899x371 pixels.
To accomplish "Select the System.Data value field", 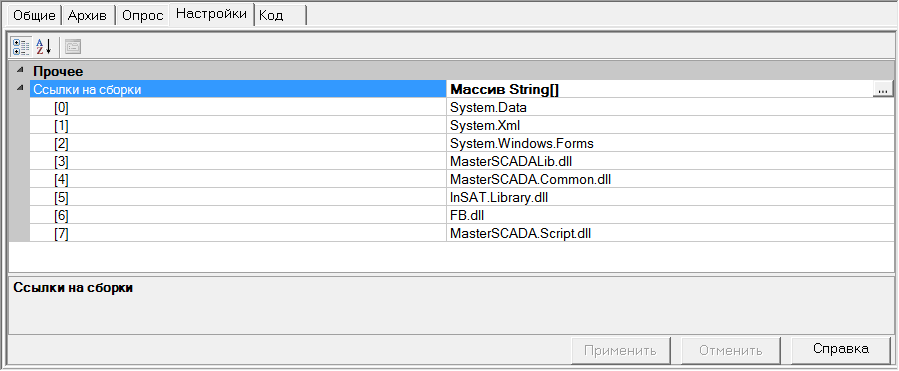I will point(670,107).
